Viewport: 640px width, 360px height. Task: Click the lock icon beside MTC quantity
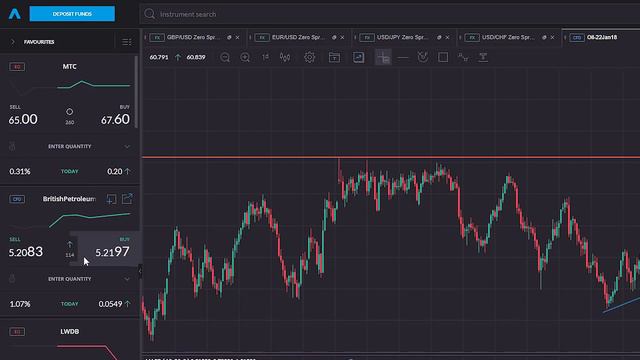pos(12,146)
